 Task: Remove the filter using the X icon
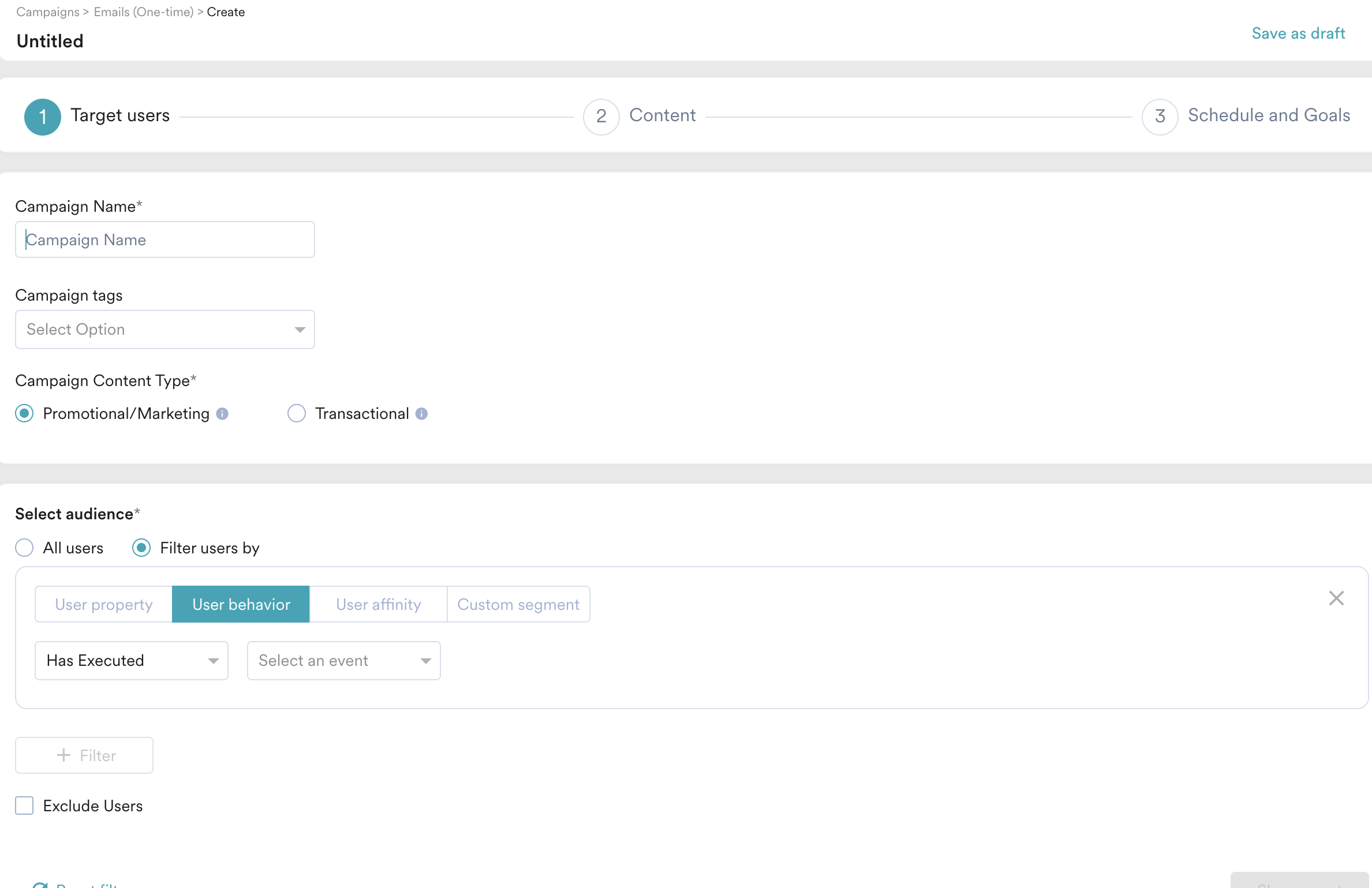click(1337, 598)
